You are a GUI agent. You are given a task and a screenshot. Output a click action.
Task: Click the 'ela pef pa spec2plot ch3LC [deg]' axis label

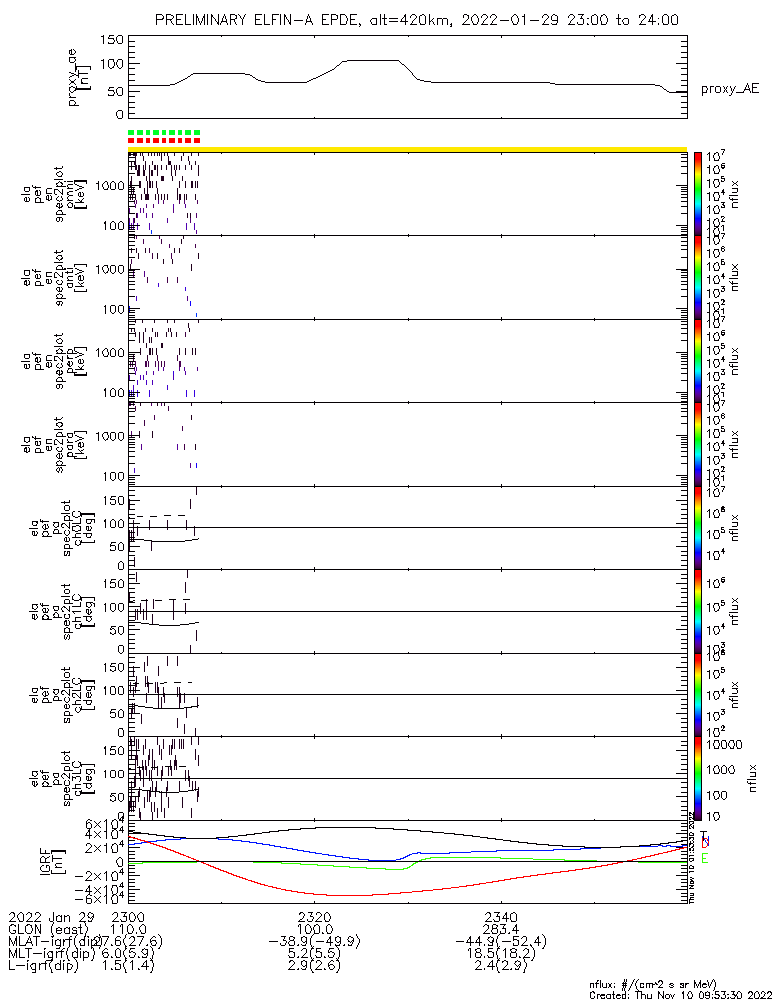click(62, 779)
